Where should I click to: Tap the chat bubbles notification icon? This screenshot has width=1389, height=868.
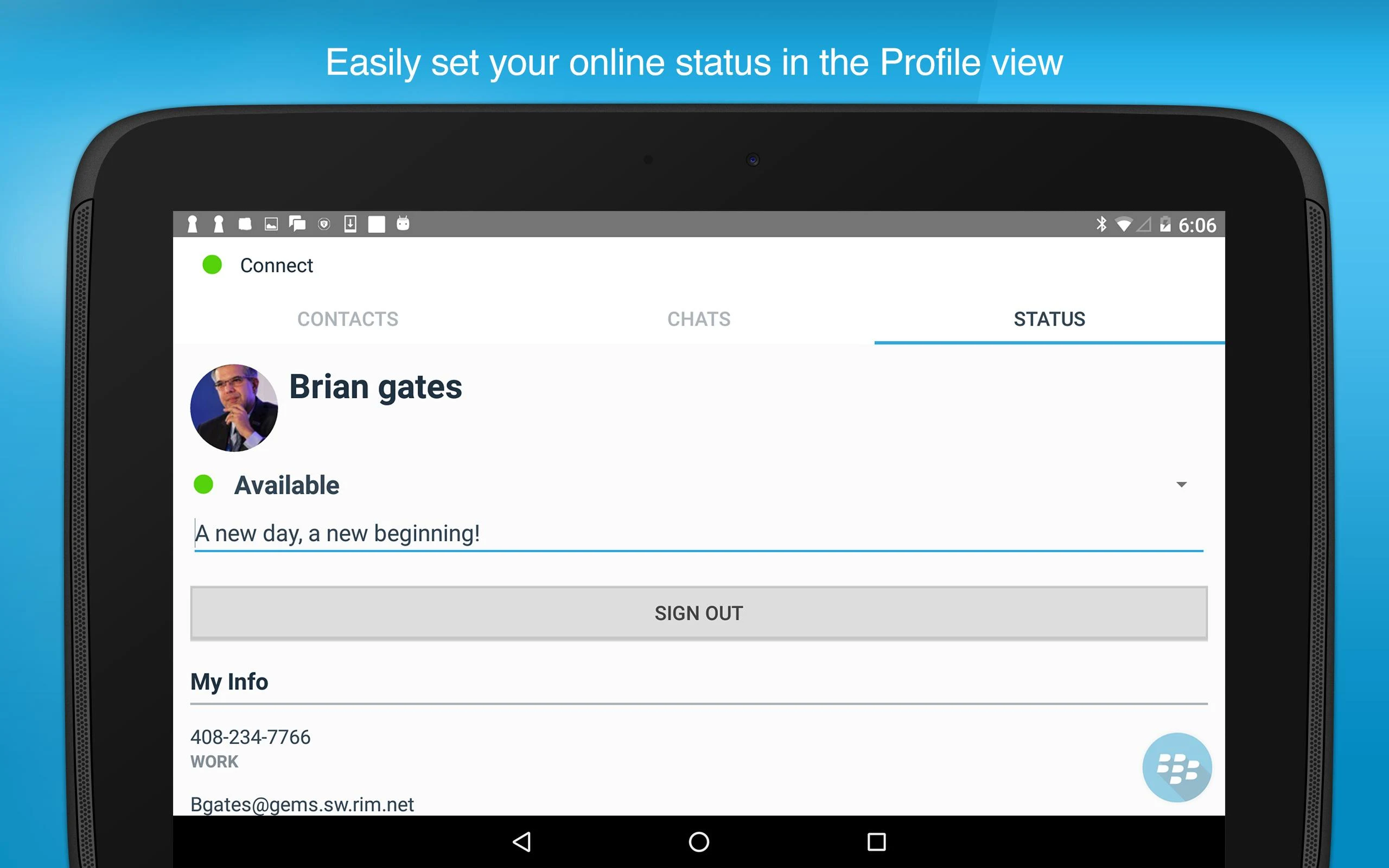click(x=297, y=224)
